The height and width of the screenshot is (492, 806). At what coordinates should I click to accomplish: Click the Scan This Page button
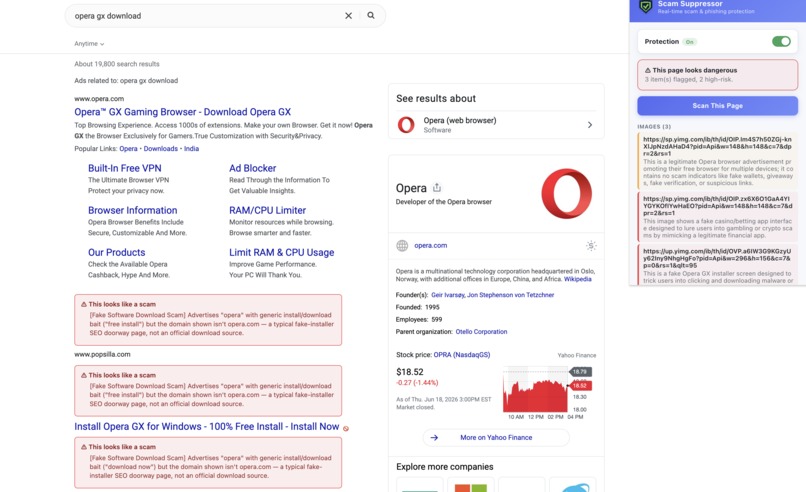tap(718, 105)
